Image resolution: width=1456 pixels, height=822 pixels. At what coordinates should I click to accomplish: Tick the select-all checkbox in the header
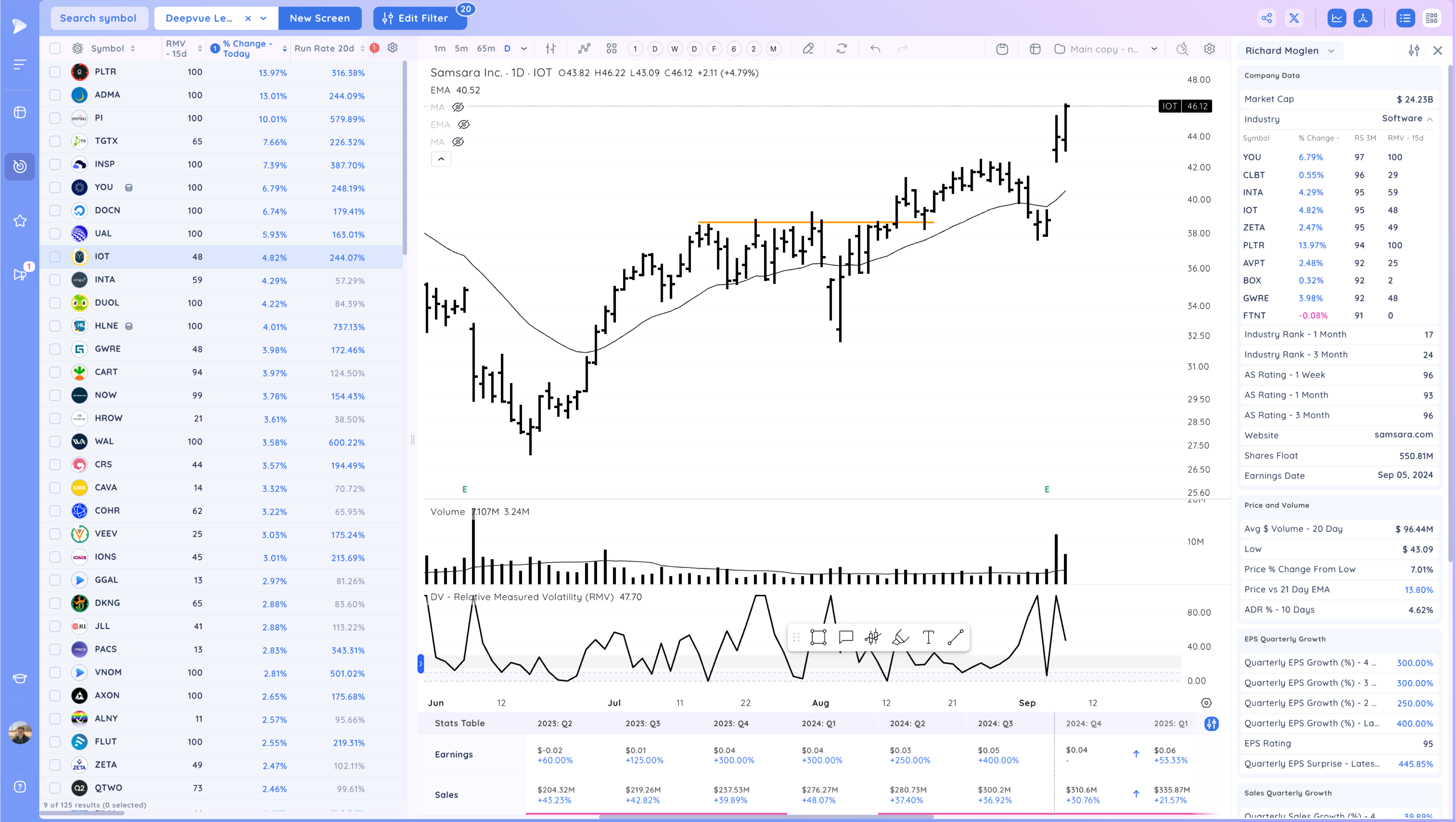tap(55, 49)
